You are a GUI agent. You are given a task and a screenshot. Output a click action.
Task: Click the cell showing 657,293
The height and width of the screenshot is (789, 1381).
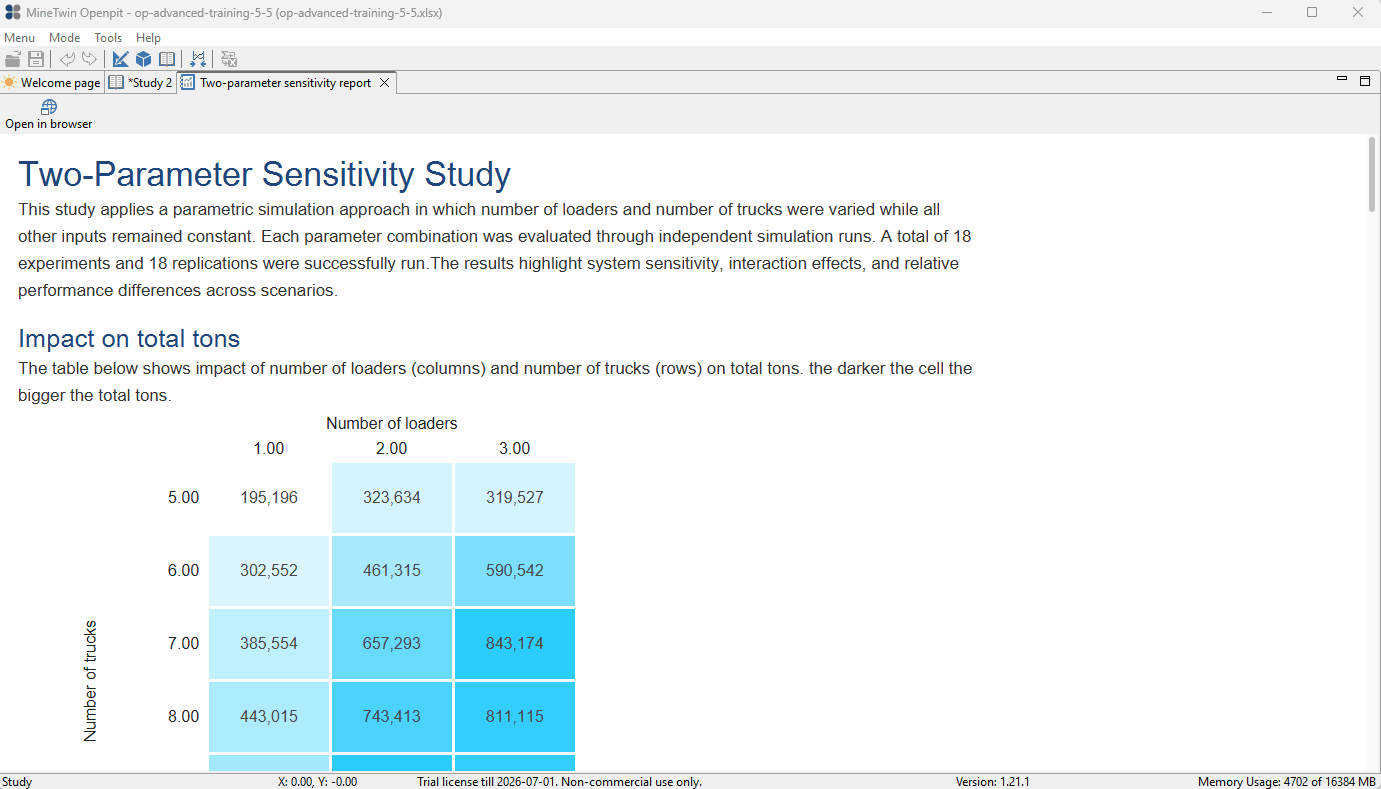(392, 643)
